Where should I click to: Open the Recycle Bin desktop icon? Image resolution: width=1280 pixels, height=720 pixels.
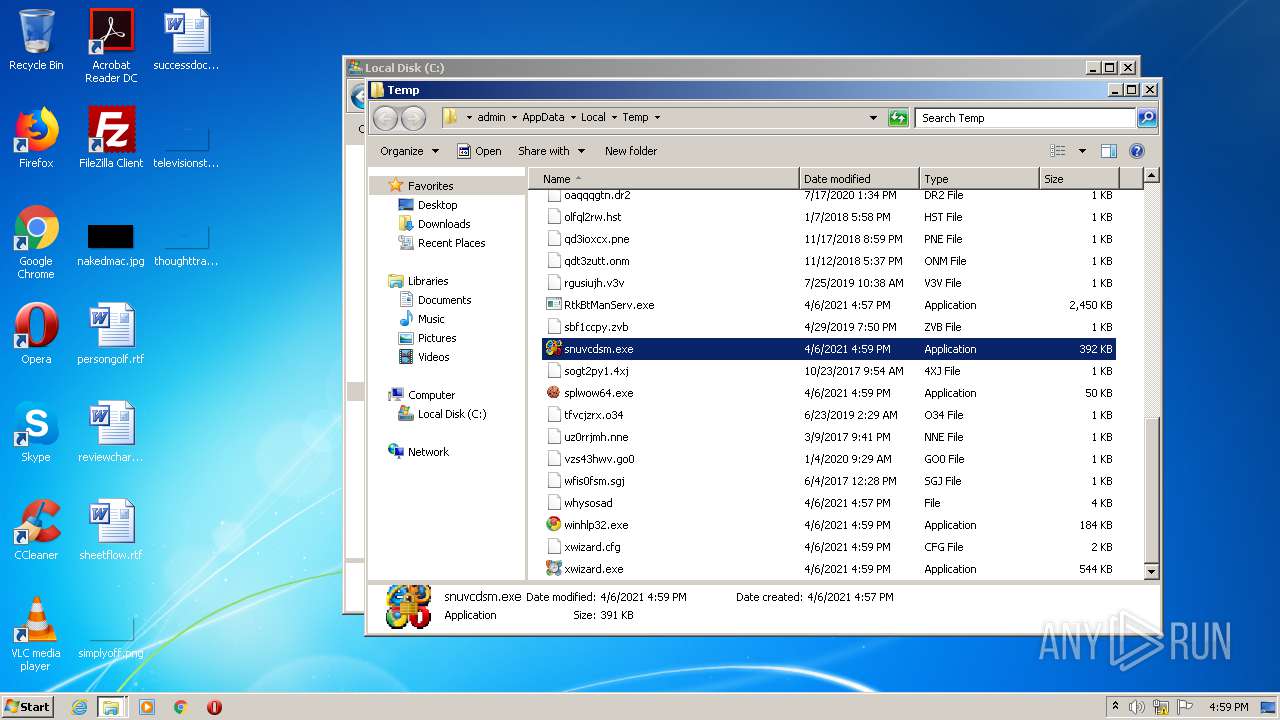pos(36,40)
